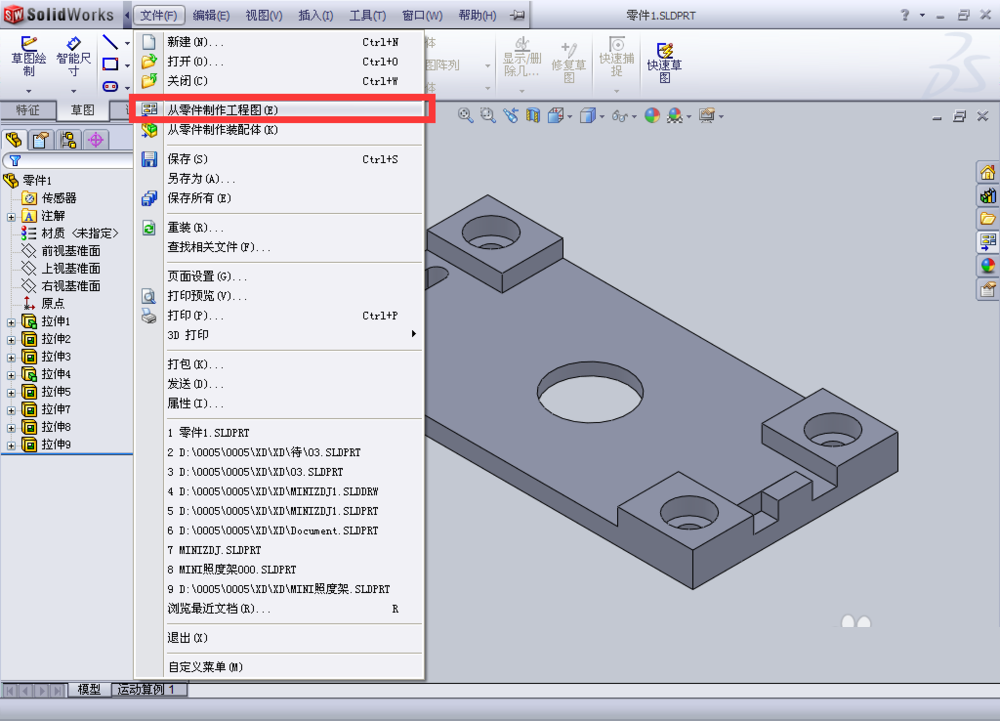Open the Rectangle tool dropdown arrow
Viewport: 1000px width, 721px height.
[x=127, y=65]
